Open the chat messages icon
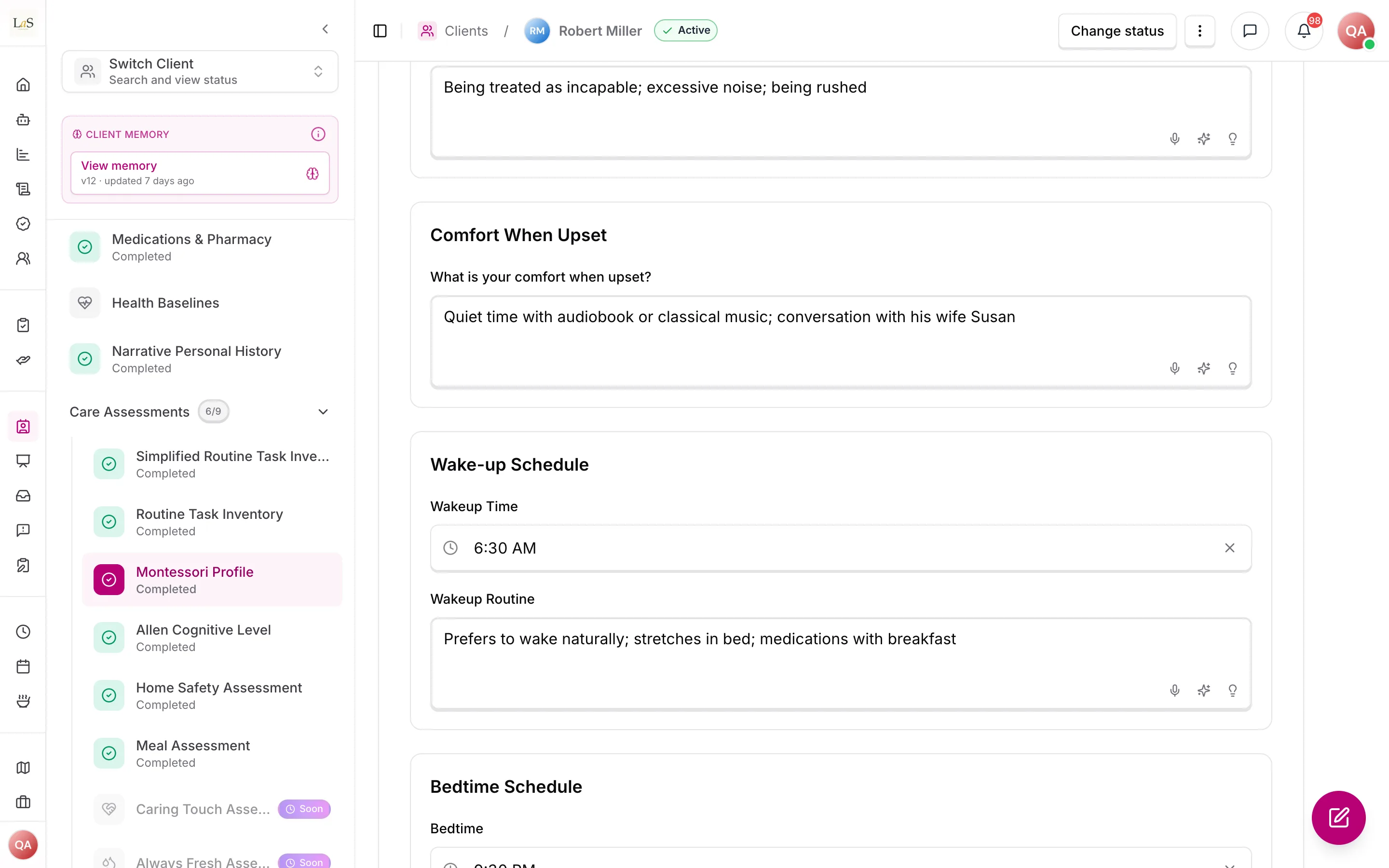The width and height of the screenshot is (1389, 868). (x=1250, y=31)
